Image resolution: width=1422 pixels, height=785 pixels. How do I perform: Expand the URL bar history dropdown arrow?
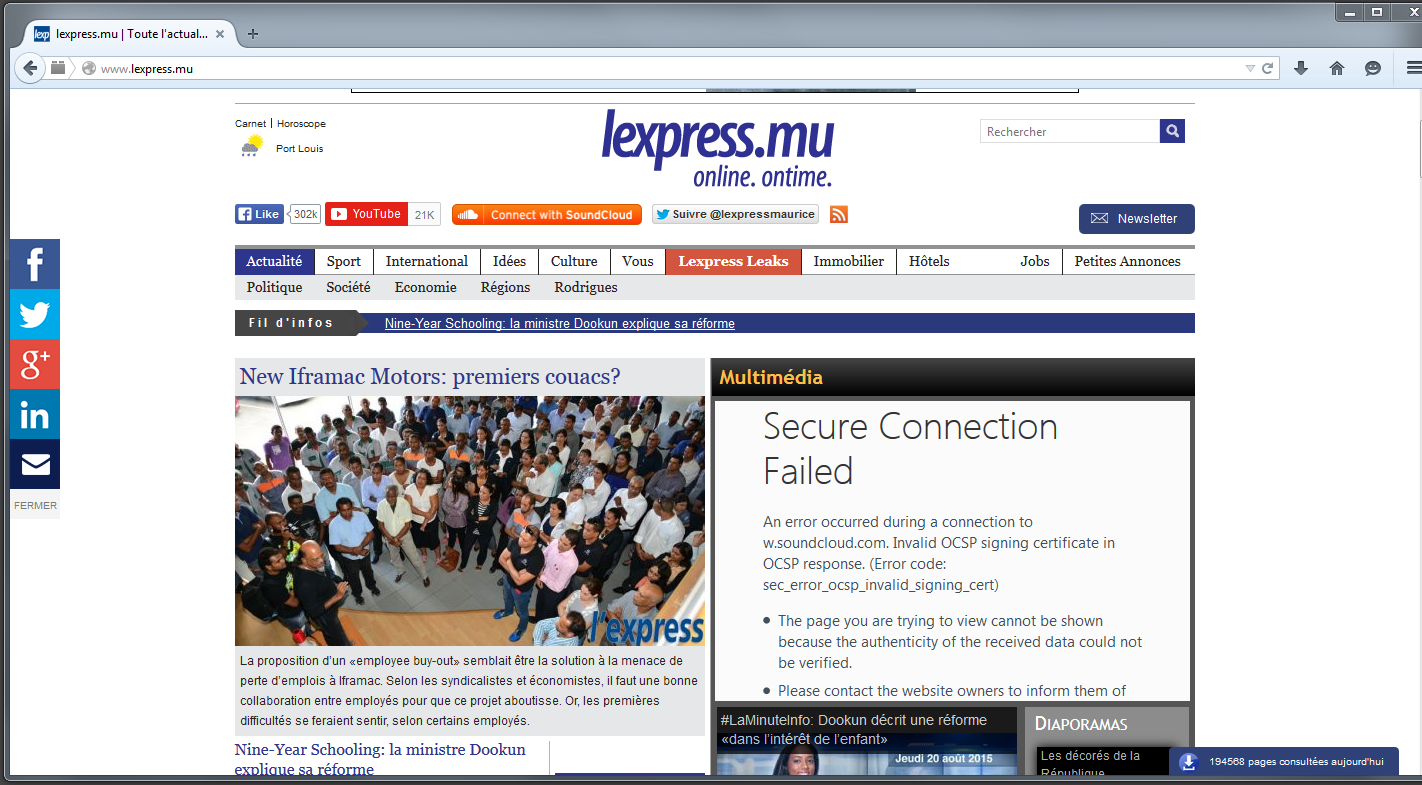point(1249,69)
